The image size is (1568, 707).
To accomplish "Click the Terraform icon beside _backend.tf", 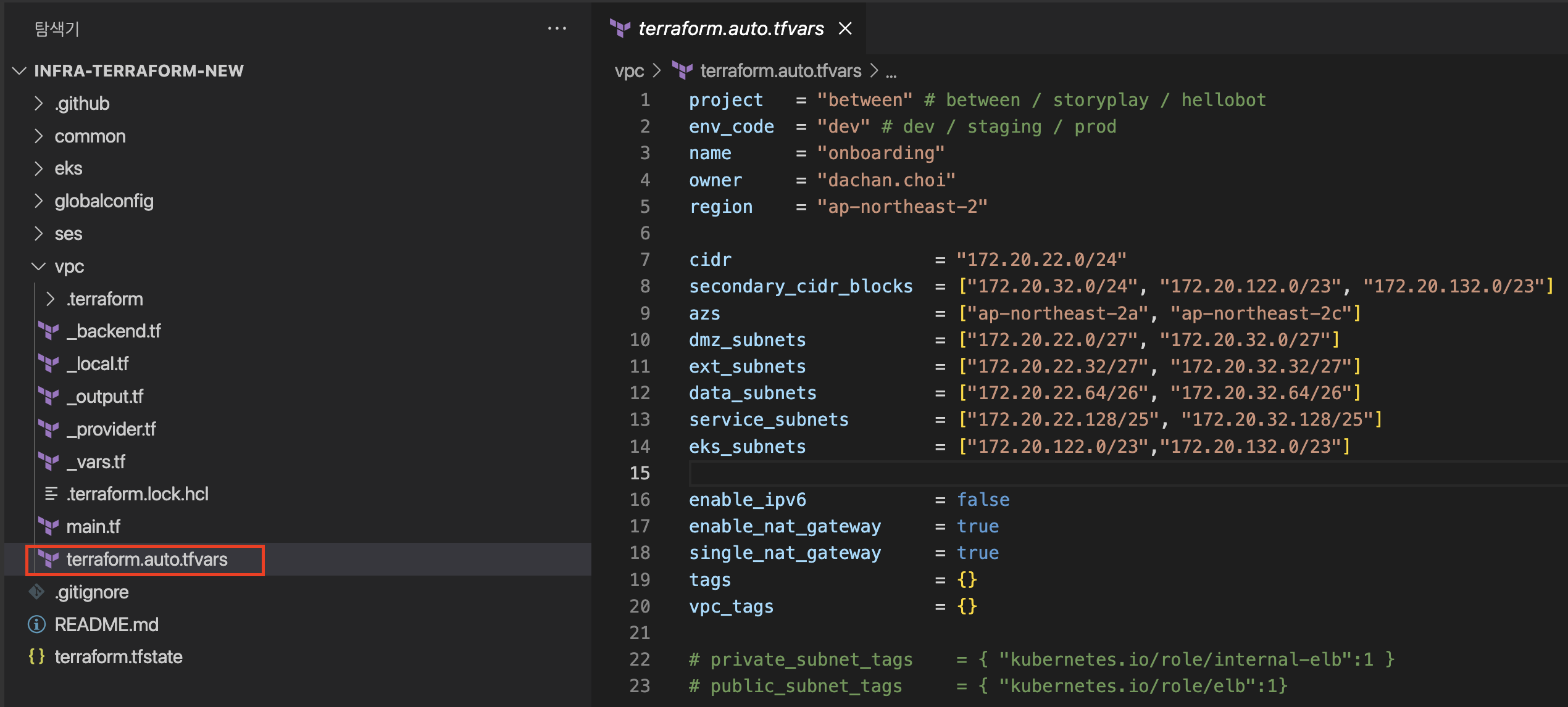I will 49,331.
